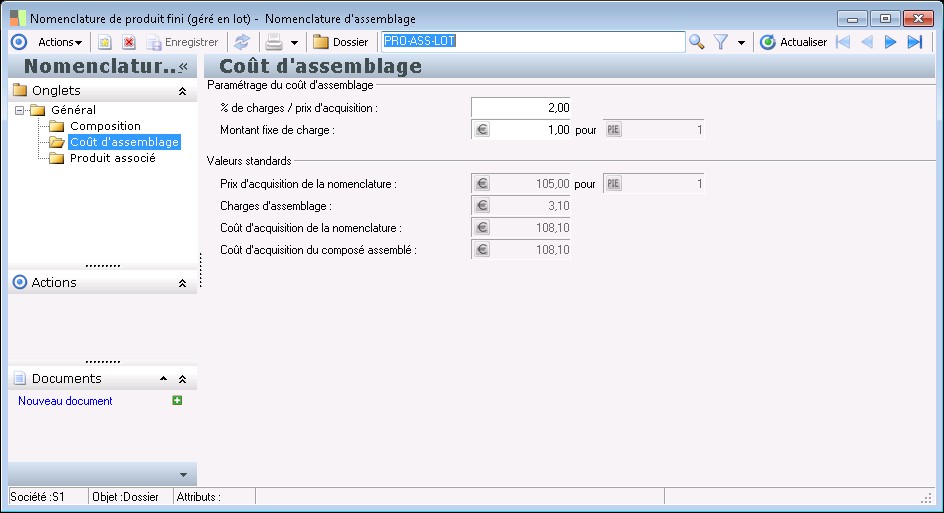Image resolution: width=944 pixels, height=513 pixels.
Task: Click Objet :Dossier status bar entry
Action: [125, 497]
